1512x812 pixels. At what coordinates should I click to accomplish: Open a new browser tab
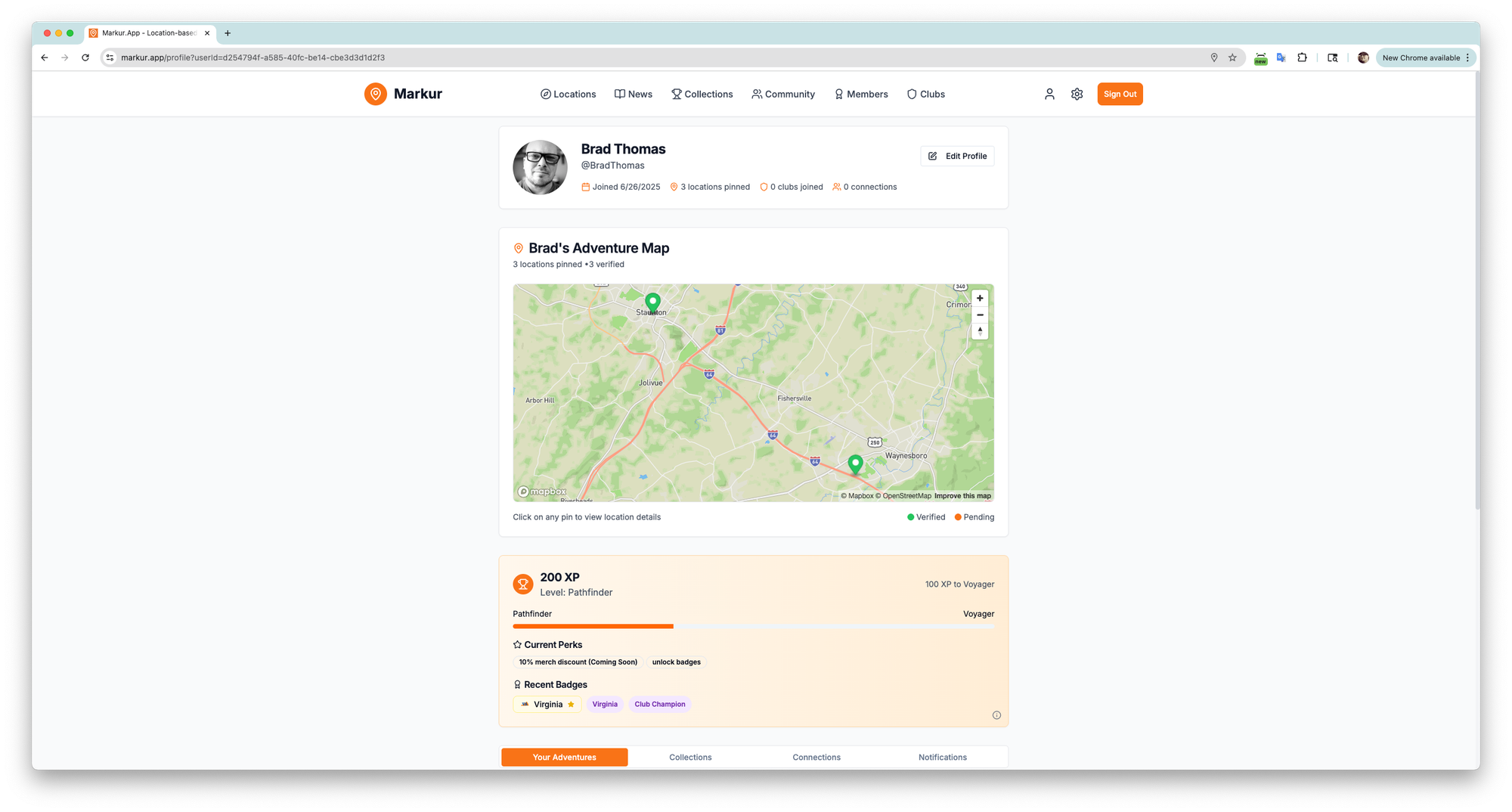[228, 33]
